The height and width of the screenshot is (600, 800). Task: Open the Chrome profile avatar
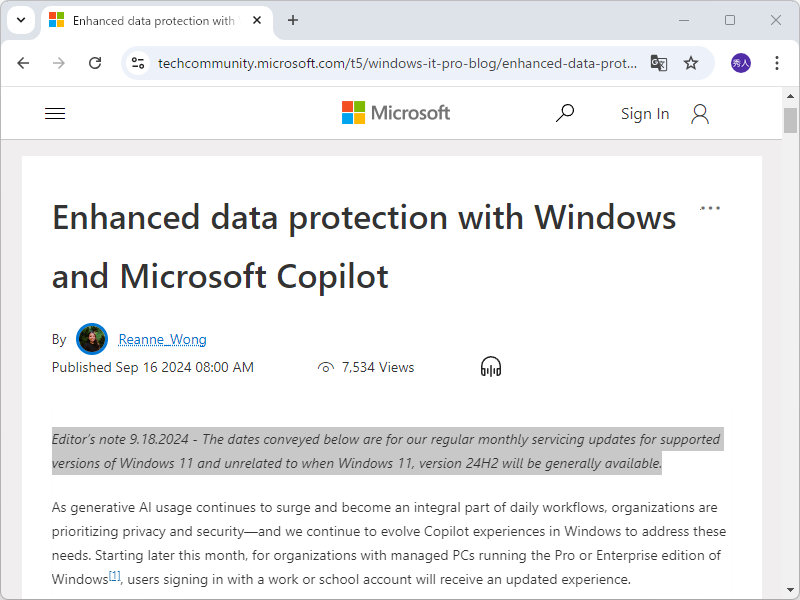[x=741, y=63]
